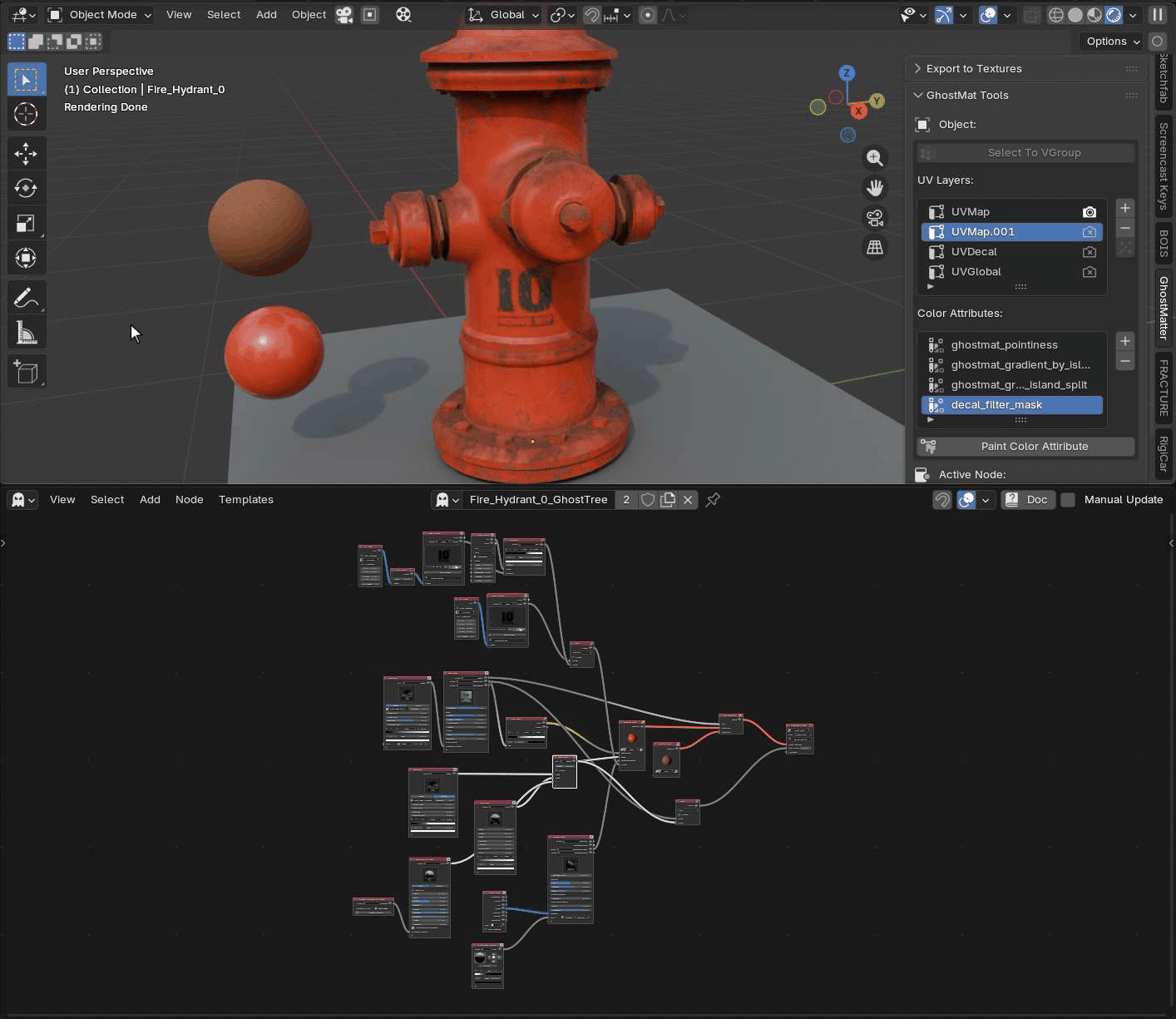Viewport: 1176px width, 1019px height.
Task: Set UVMap.001 as active render layer
Action: point(1089,232)
